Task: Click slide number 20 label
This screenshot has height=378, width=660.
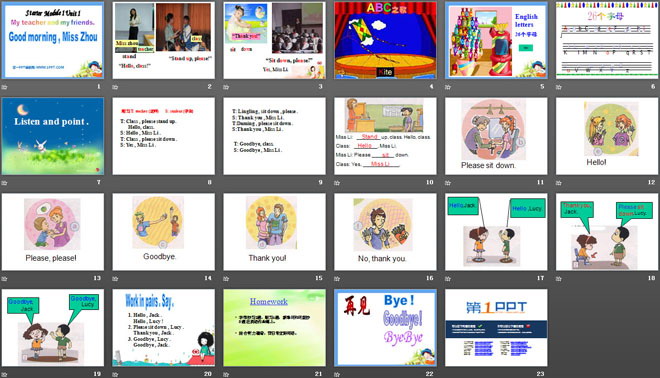Action: [x=208, y=374]
